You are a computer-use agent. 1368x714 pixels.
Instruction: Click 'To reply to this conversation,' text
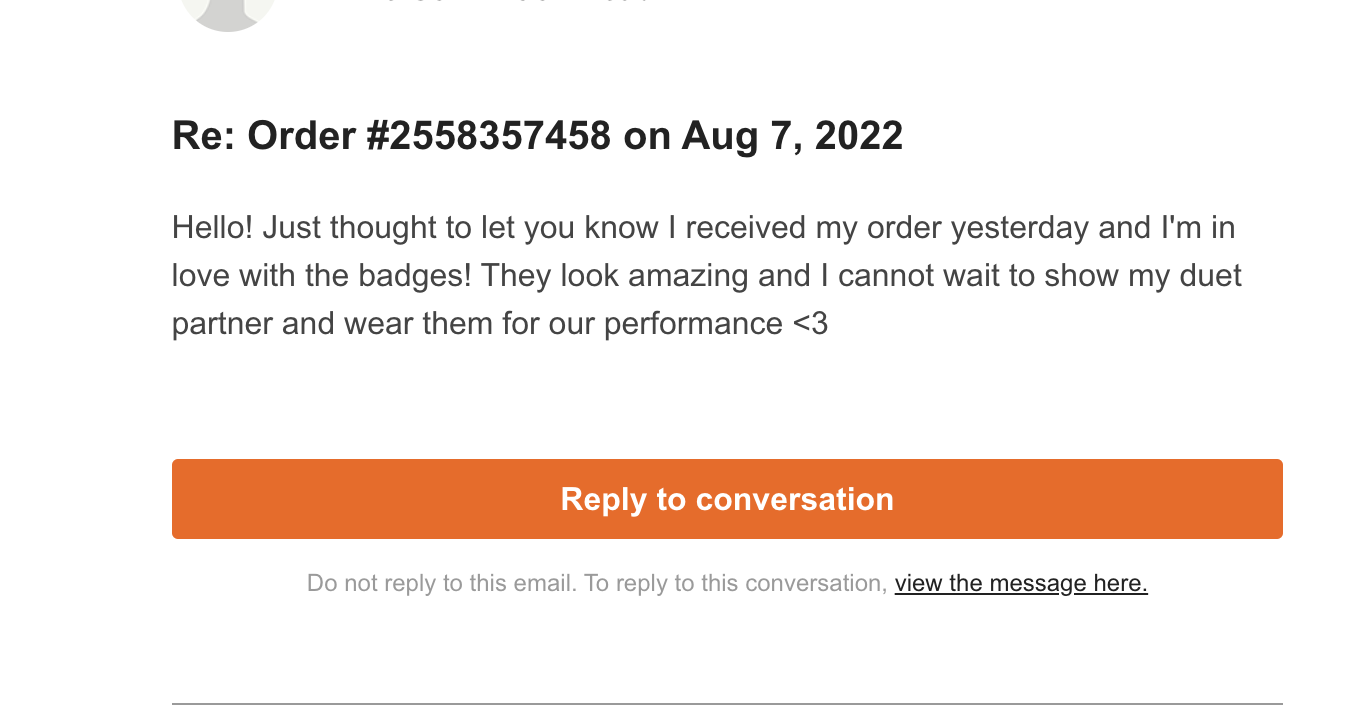[736, 583]
